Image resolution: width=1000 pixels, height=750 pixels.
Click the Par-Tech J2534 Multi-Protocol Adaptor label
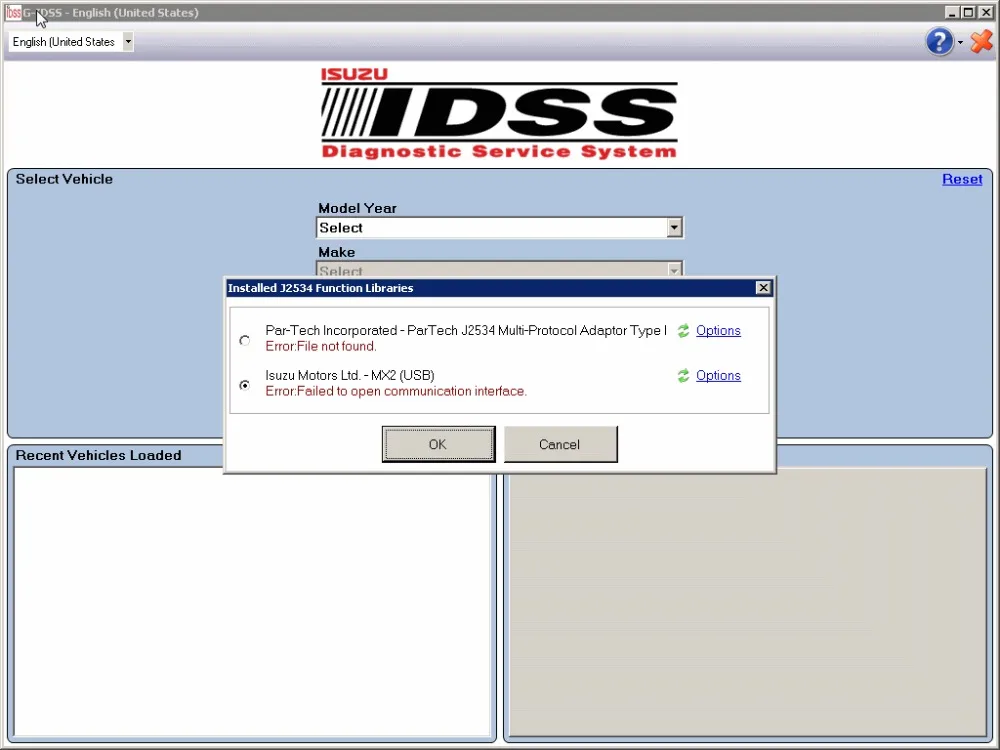point(466,330)
